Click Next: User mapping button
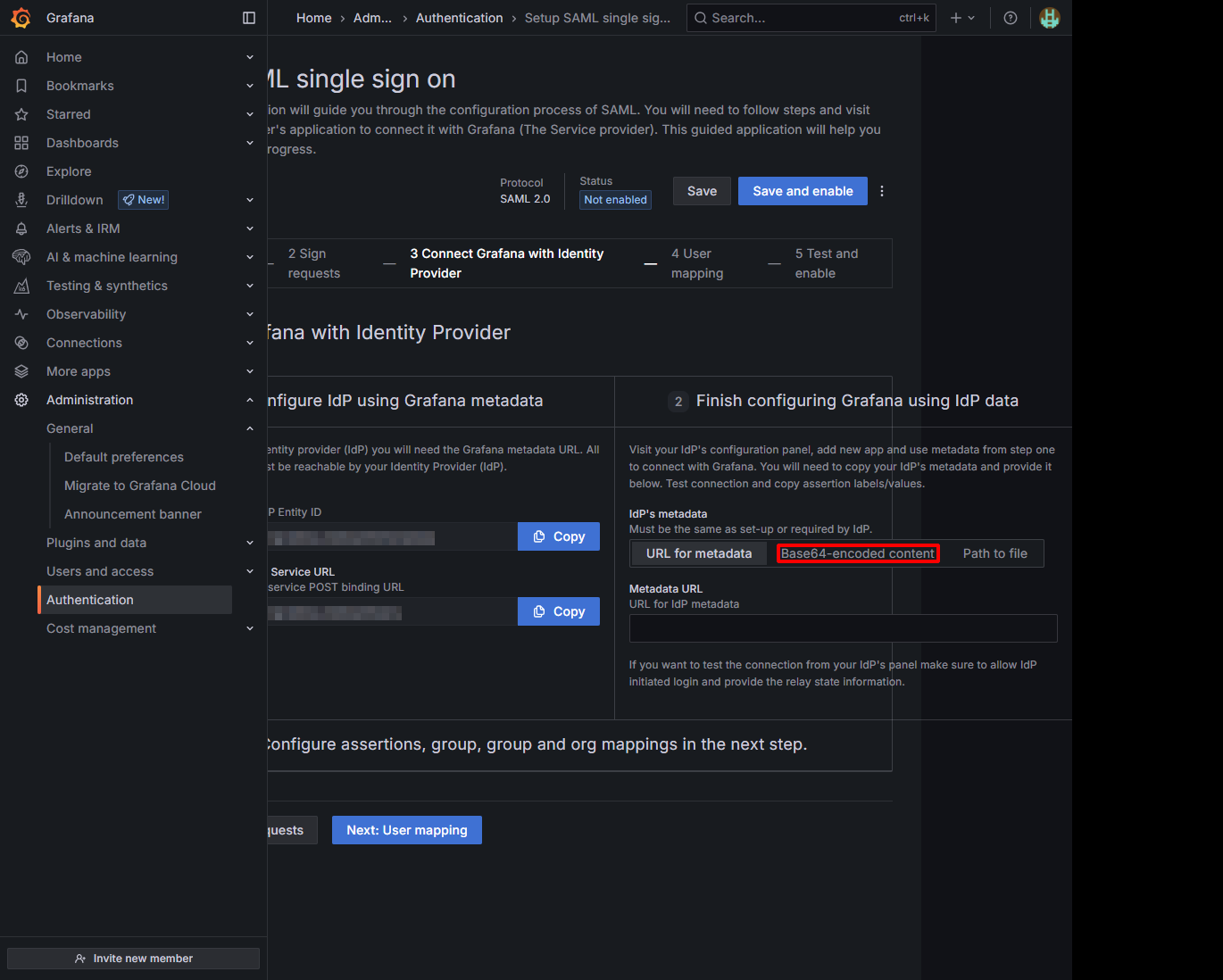This screenshot has width=1223, height=980. click(x=407, y=830)
